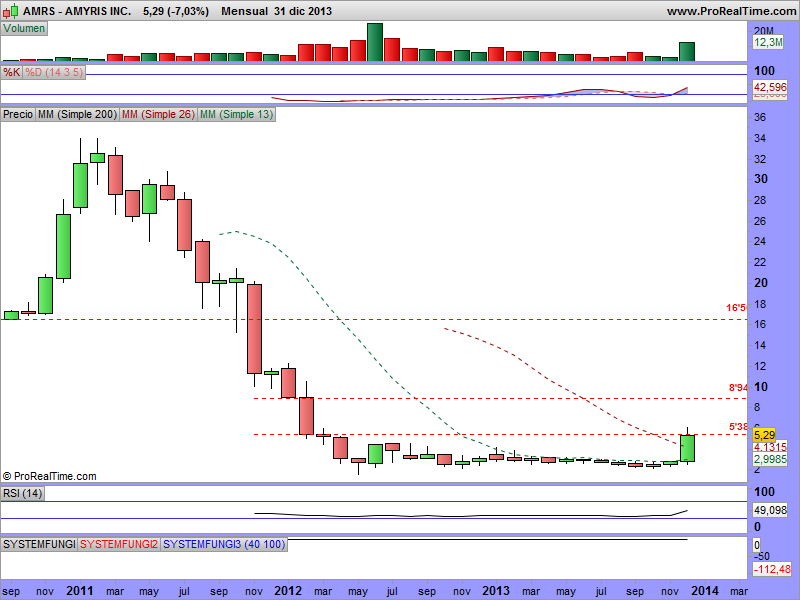This screenshot has height=600, width=800.
Task: Open the MM (Simple 13) indicator label
Action: tap(236, 114)
